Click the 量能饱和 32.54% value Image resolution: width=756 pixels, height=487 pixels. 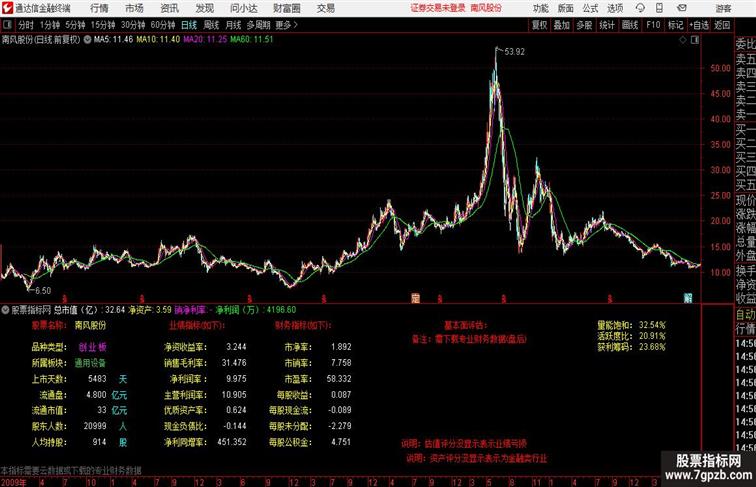coord(652,325)
